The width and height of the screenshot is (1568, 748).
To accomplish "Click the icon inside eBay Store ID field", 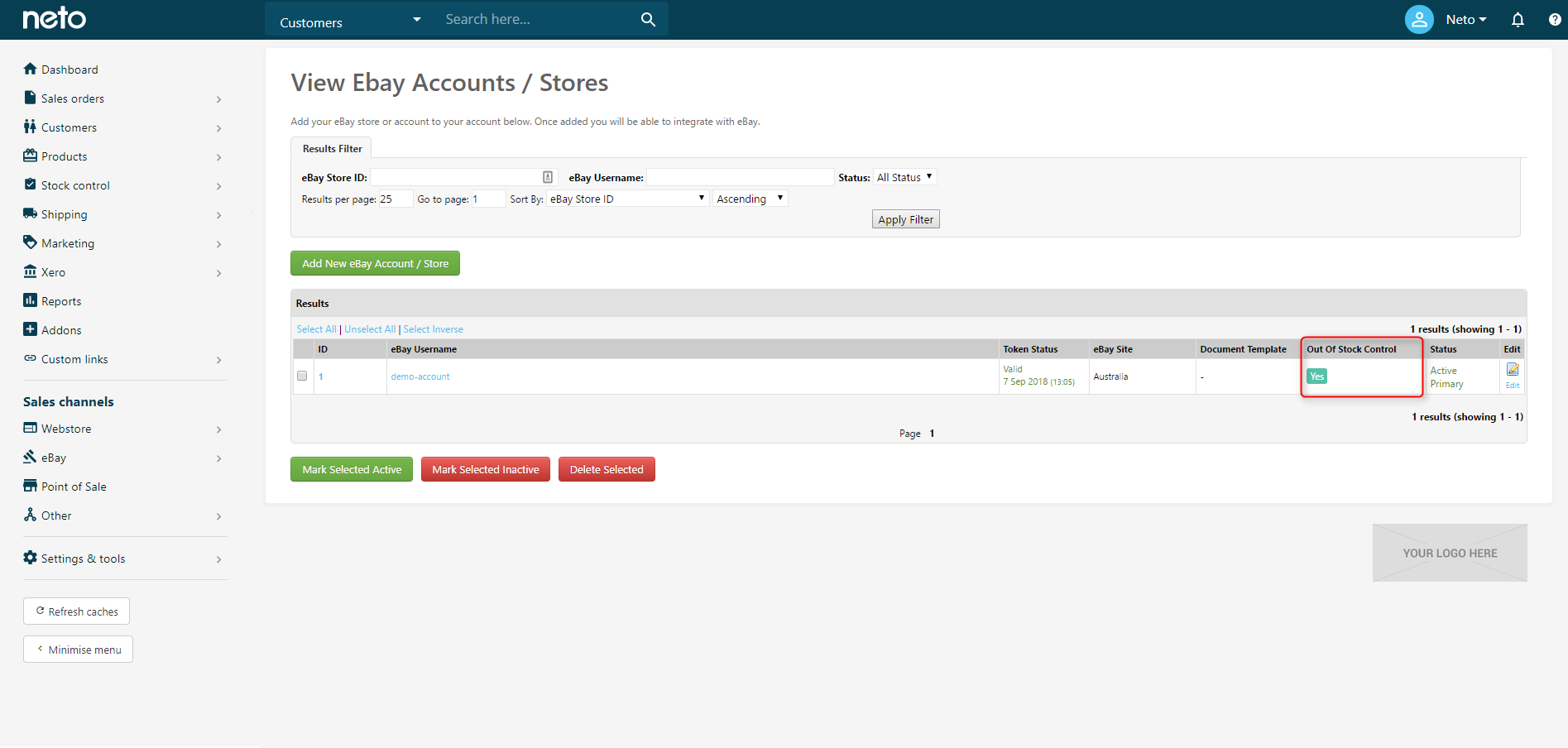I will pyautogui.click(x=548, y=177).
